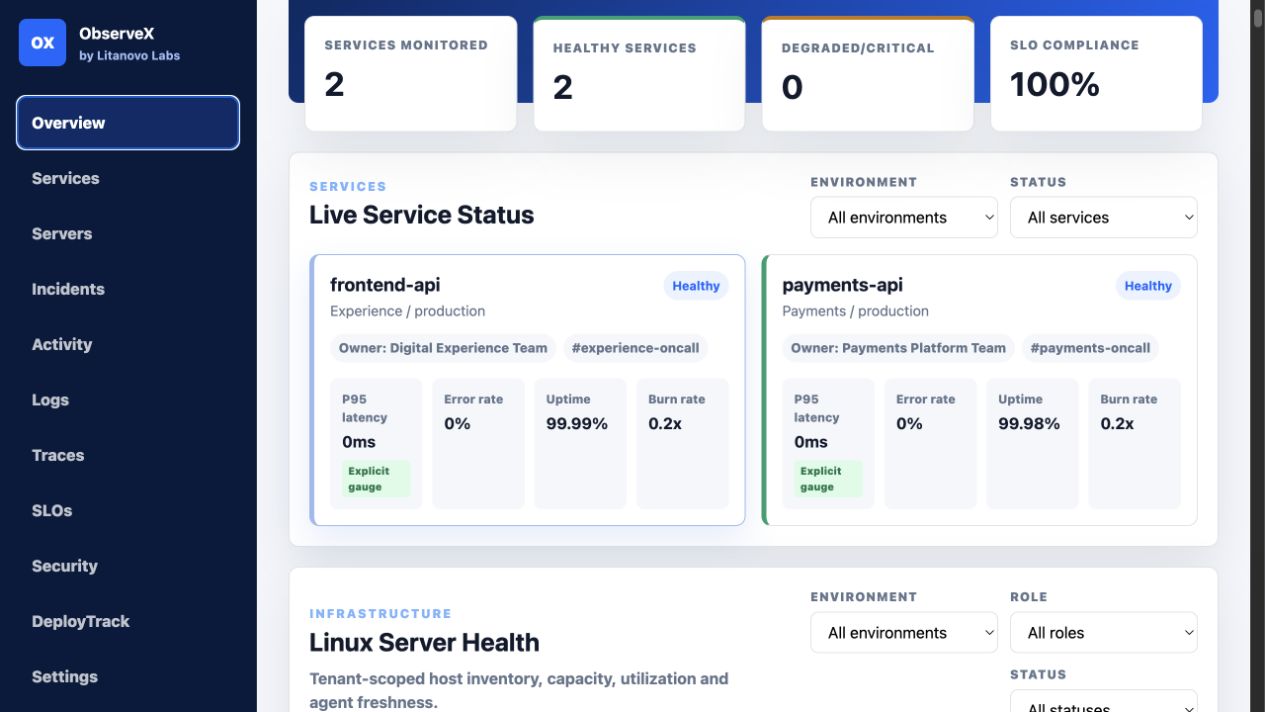Click the #experience-oncall tag
Screen dimensions: 1265x712
click(635, 348)
